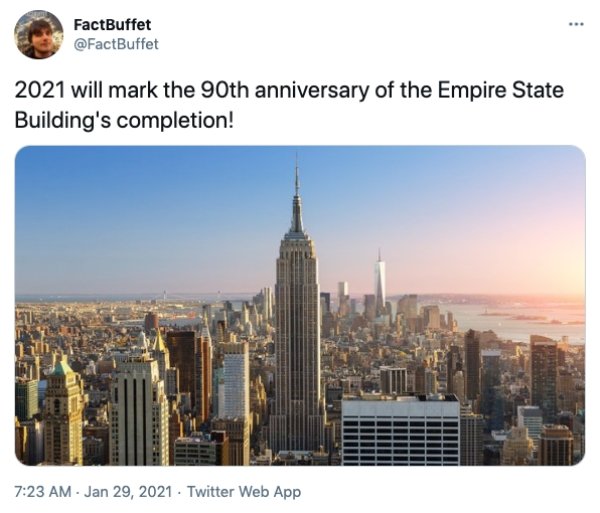This screenshot has height=513, width=600.
Task: Select the Jan 29, 2021 date
Action: pos(128,492)
